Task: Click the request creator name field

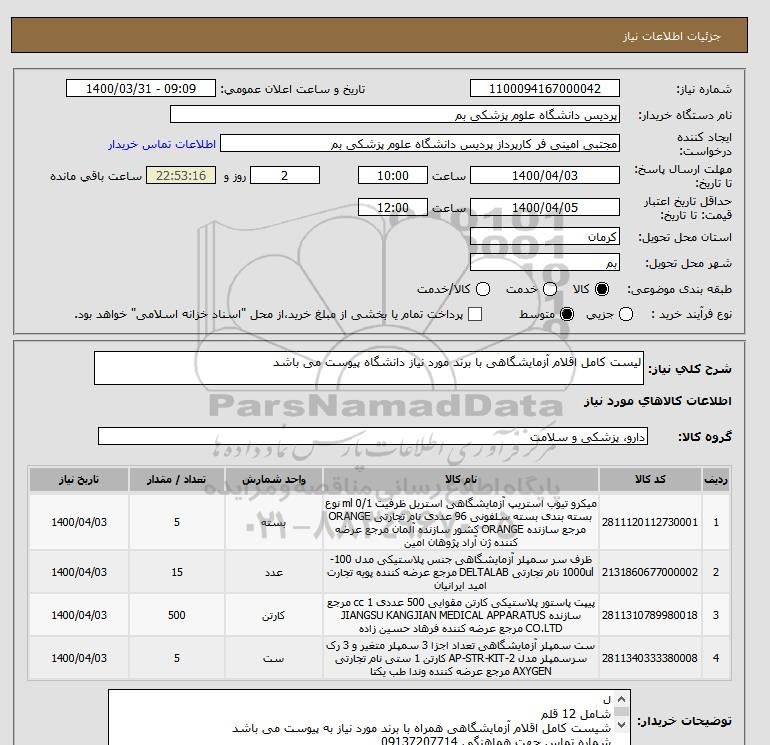Action: tap(420, 144)
